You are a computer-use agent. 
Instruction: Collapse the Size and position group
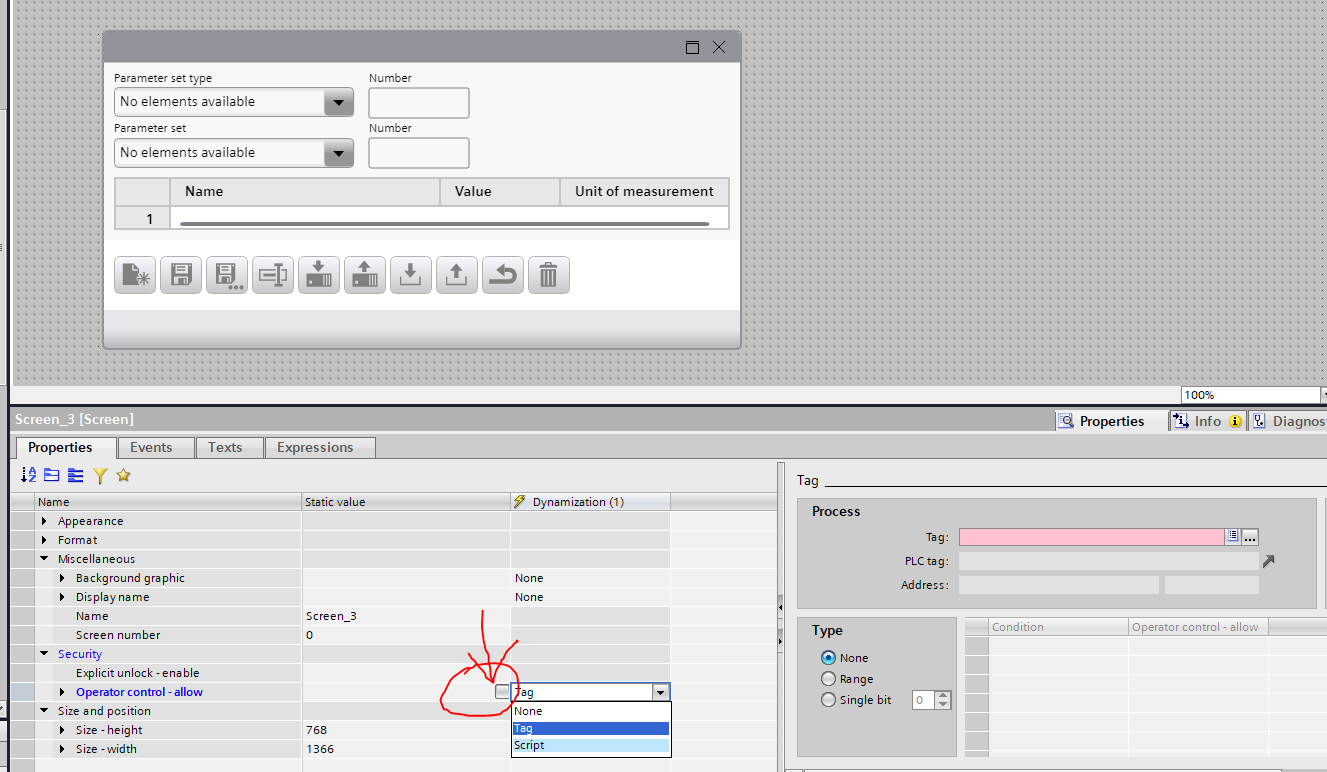coord(44,711)
